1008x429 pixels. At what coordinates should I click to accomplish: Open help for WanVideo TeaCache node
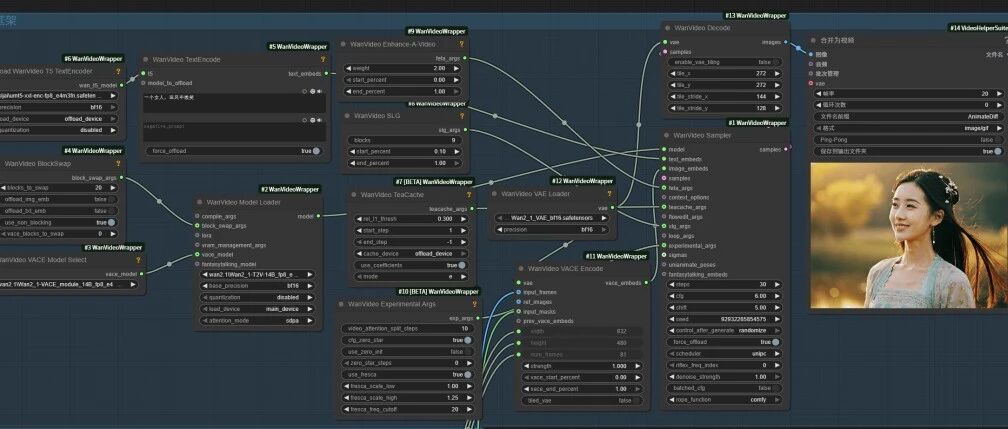coord(469,194)
